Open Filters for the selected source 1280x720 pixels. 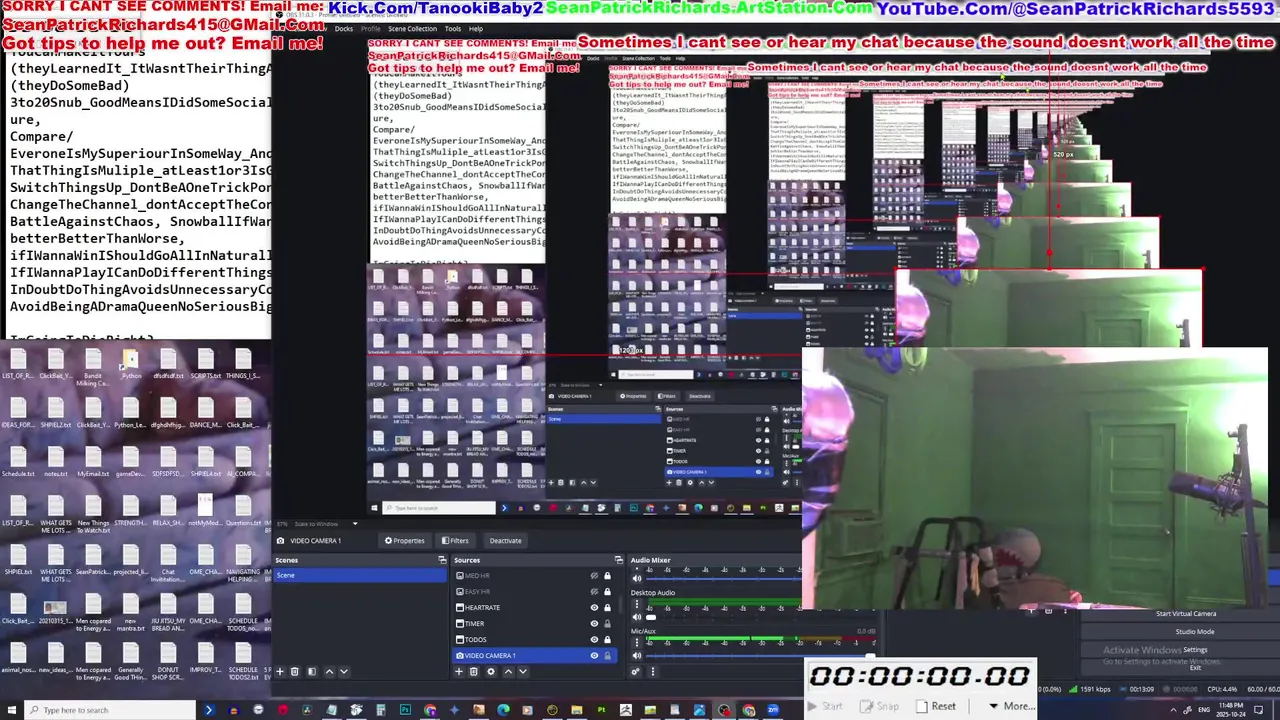pos(455,540)
